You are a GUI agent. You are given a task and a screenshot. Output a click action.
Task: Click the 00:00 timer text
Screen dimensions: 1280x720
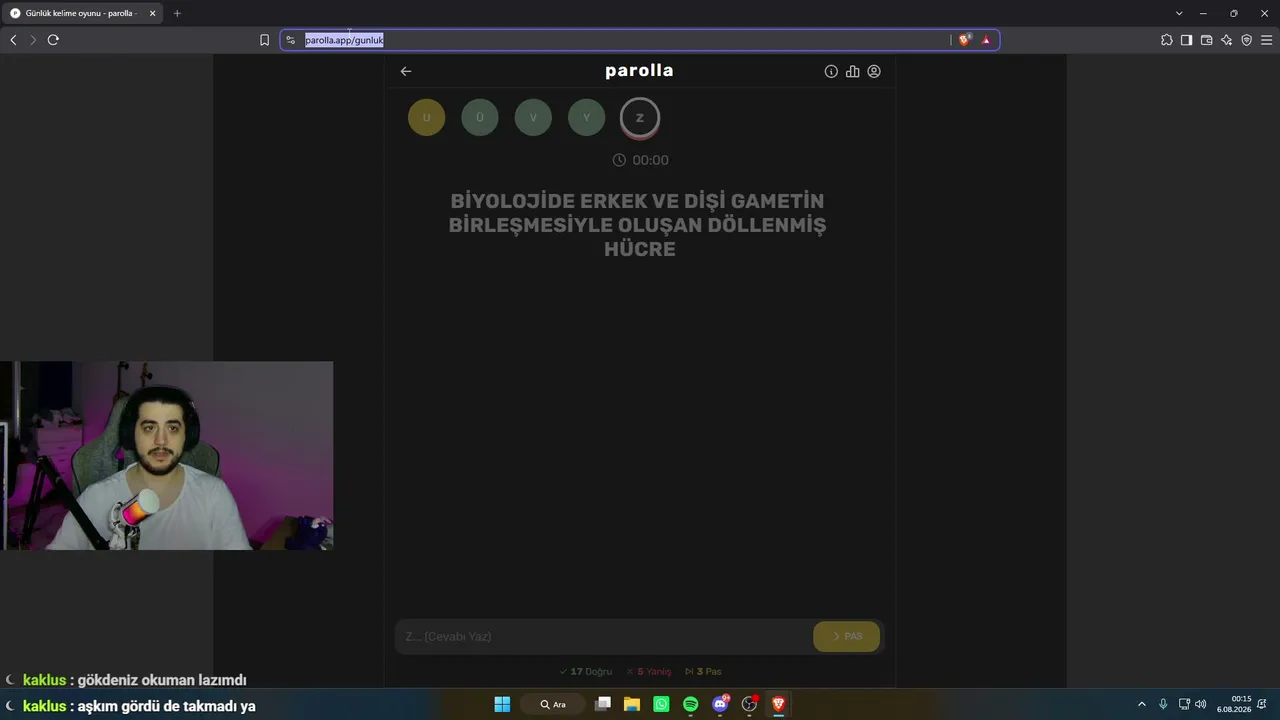click(650, 160)
